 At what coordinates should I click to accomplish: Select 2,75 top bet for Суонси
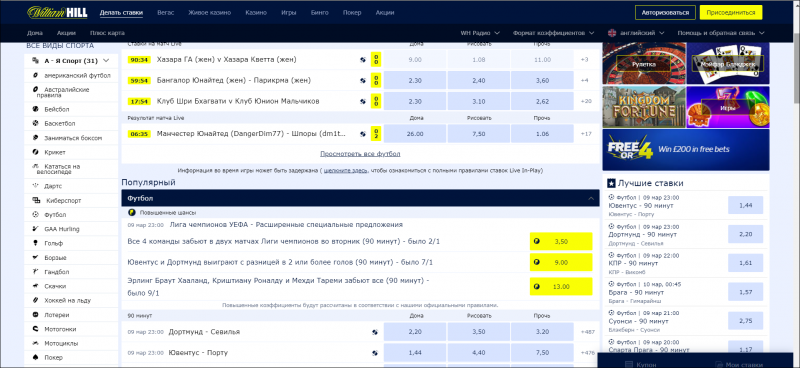click(745, 321)
